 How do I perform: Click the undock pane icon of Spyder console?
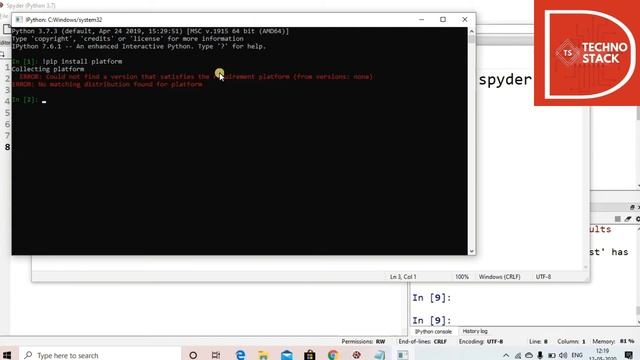632,207
